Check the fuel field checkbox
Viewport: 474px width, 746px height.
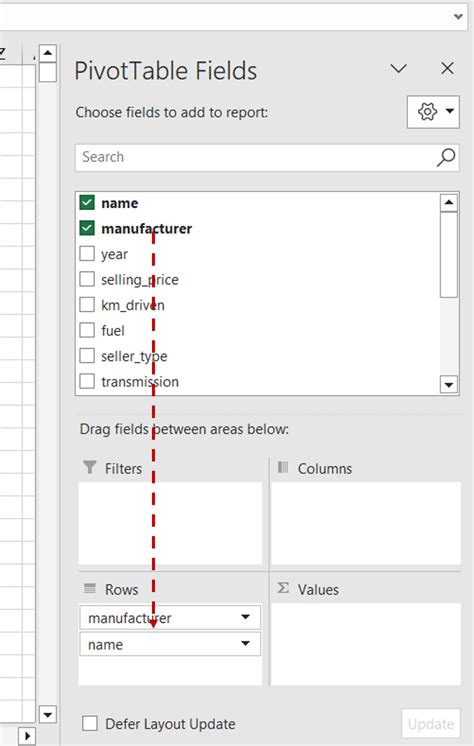tap(87, 330)
